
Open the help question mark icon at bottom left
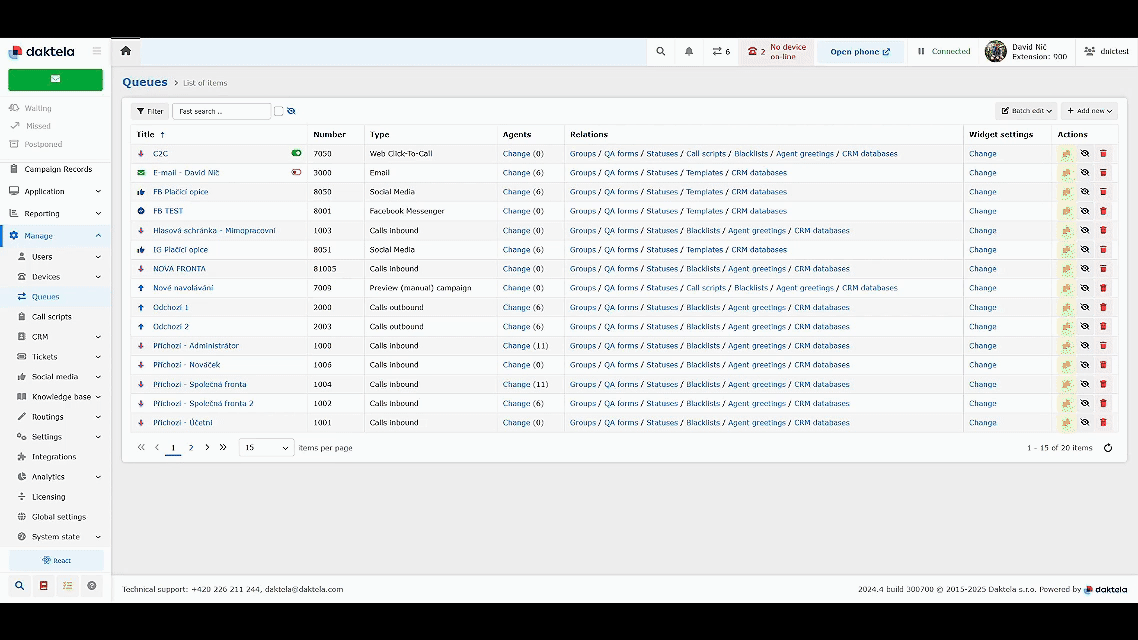(92, 586)
